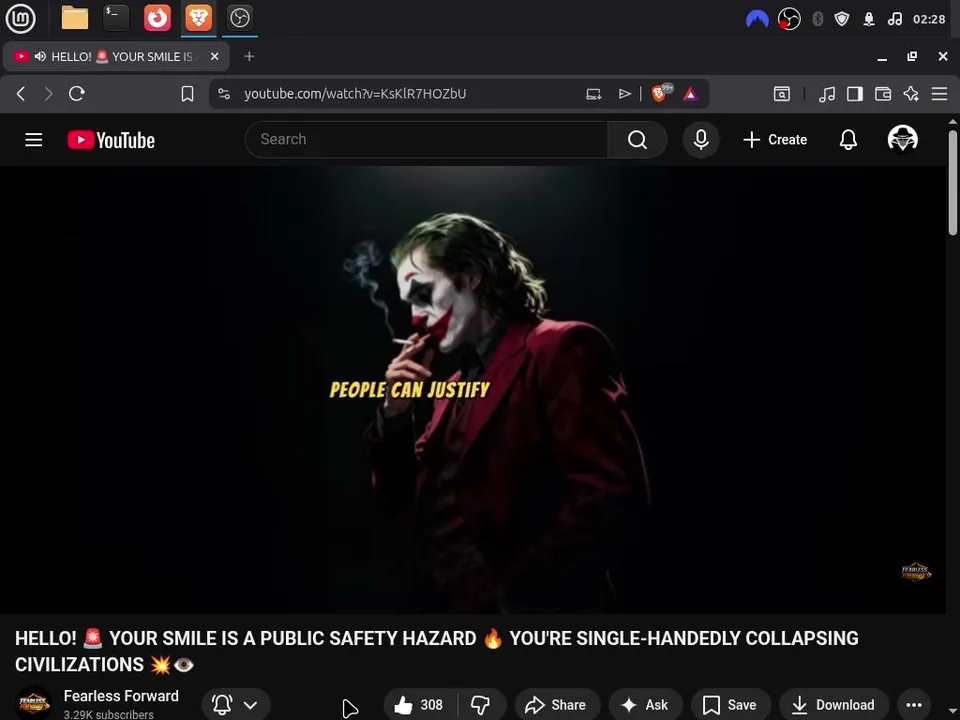The image size is (960, 720).
Task: Open the Fearless Forward channel name link
Action: [x=121, y=696]
